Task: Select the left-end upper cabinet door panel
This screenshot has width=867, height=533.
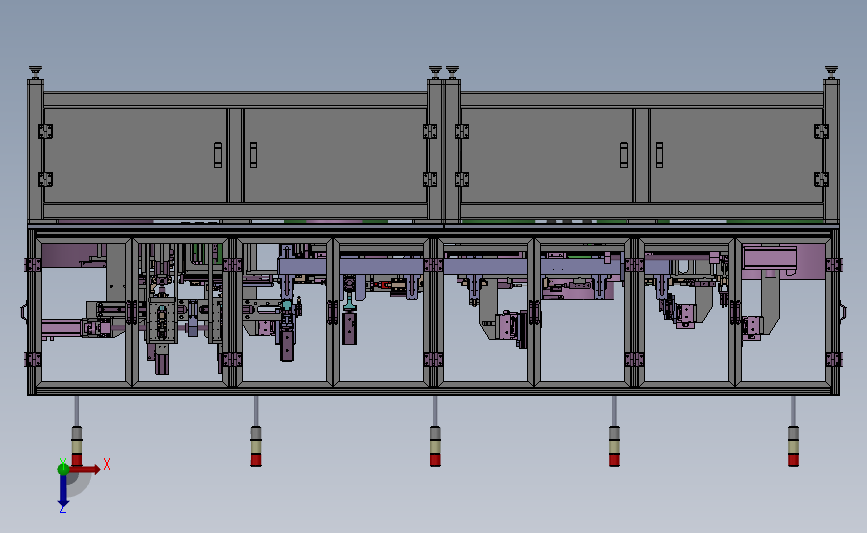Action: [x=135, y=155]
